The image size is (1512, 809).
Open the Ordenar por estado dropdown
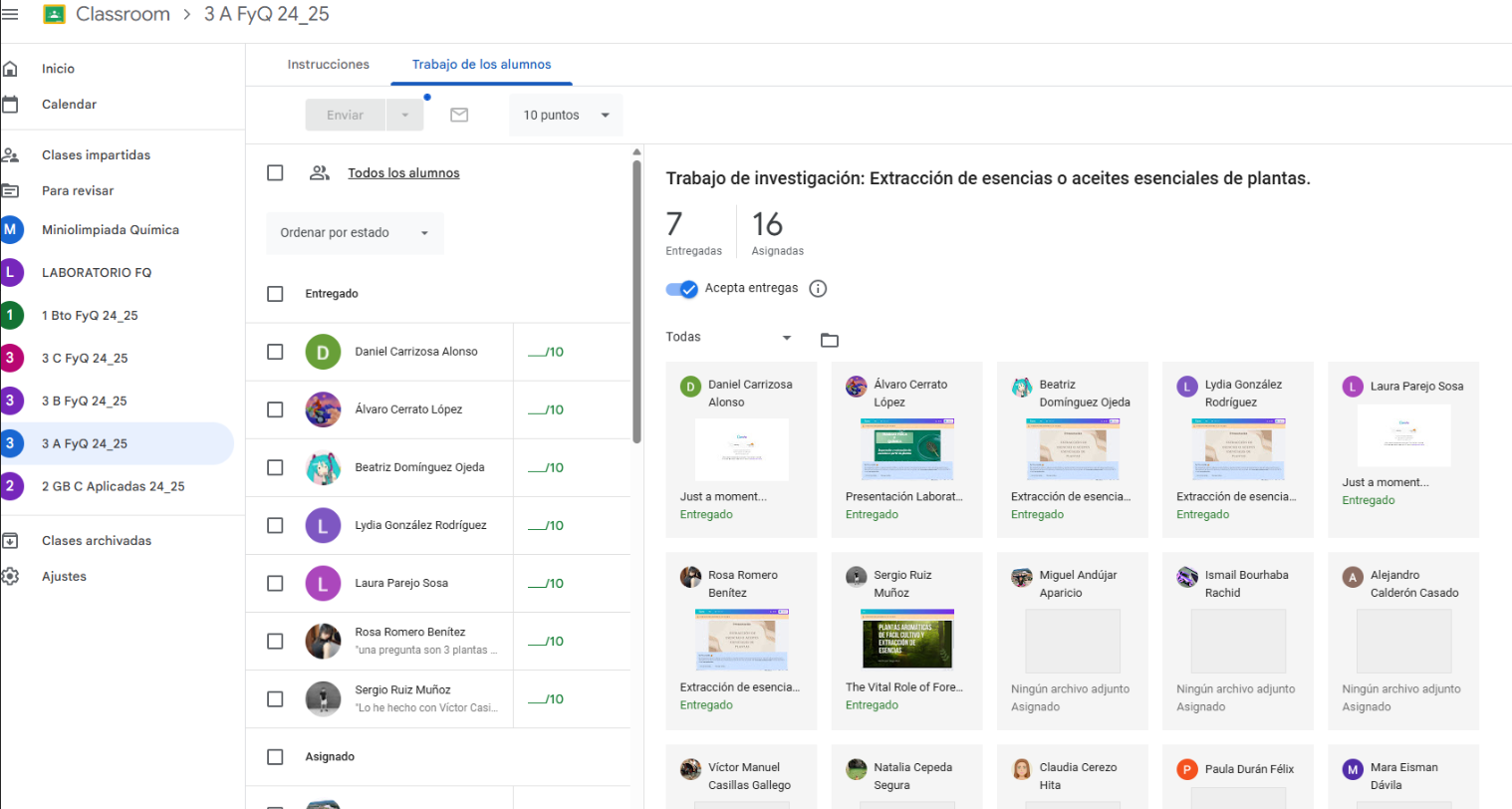pyautogui.click(x=355, y=233)
